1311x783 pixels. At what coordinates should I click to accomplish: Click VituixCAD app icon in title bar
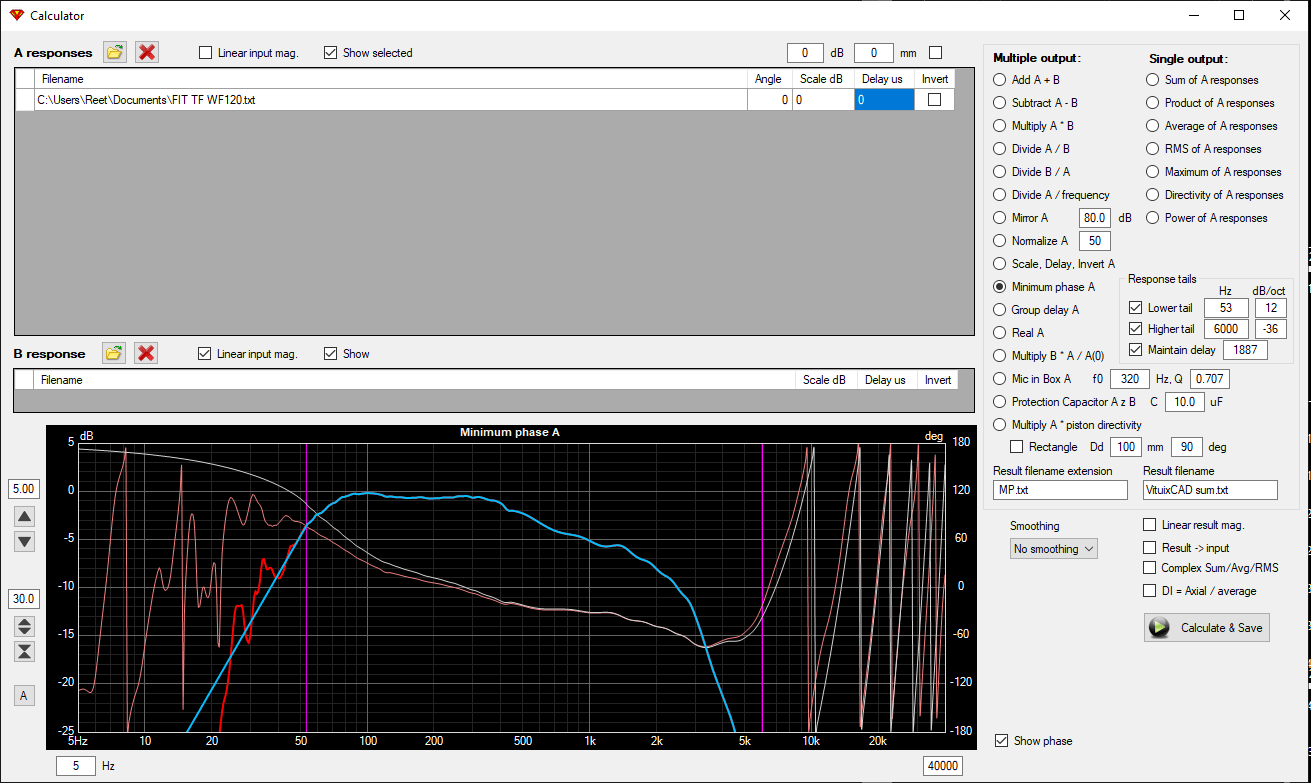pyautogui.click(x=15, y=15)
